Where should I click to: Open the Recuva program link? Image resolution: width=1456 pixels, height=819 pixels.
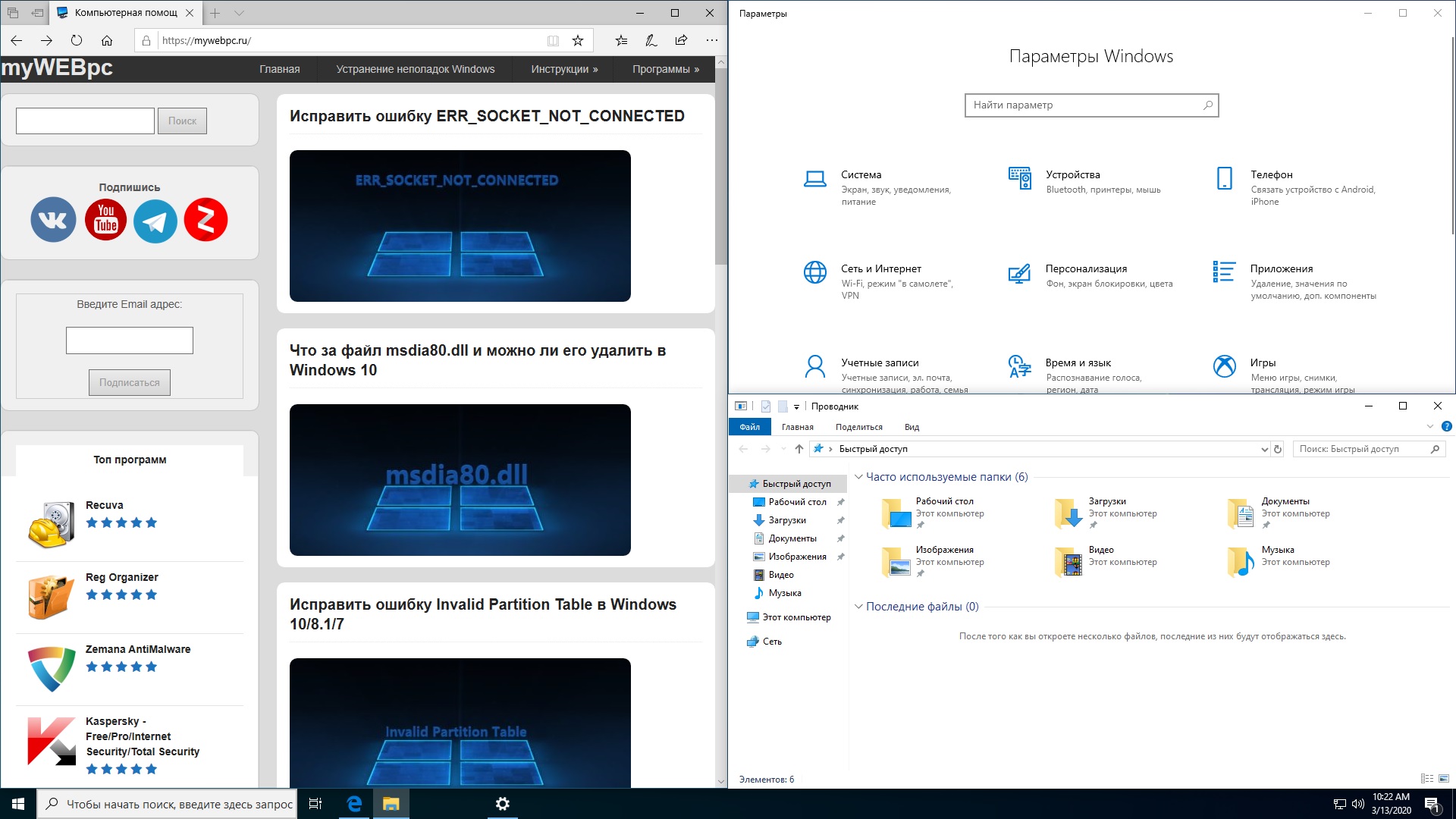pos(105,505)
